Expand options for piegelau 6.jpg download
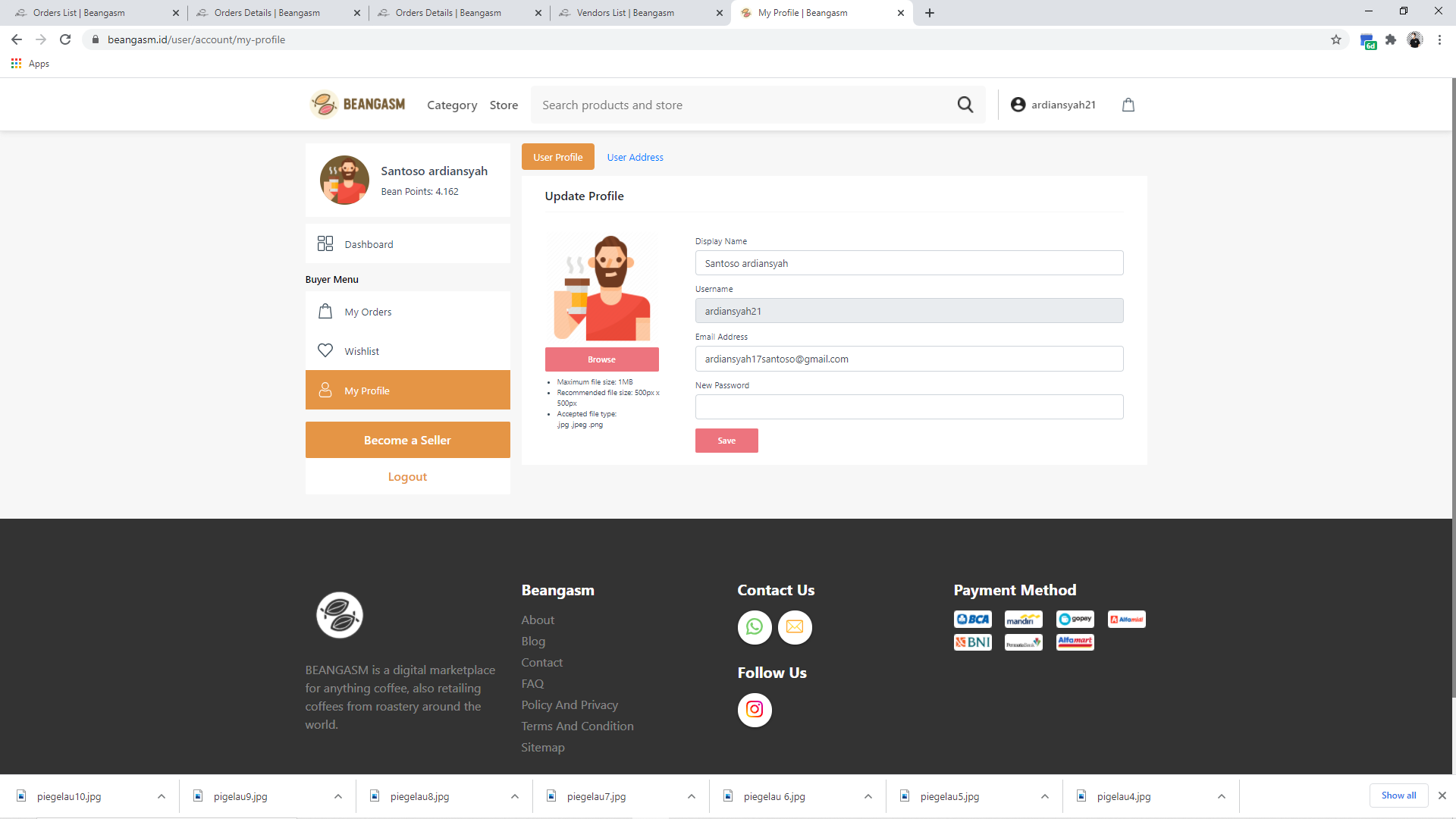Image resolution: width=1456 pixels, height=819 pixels. tap(868, 796)
